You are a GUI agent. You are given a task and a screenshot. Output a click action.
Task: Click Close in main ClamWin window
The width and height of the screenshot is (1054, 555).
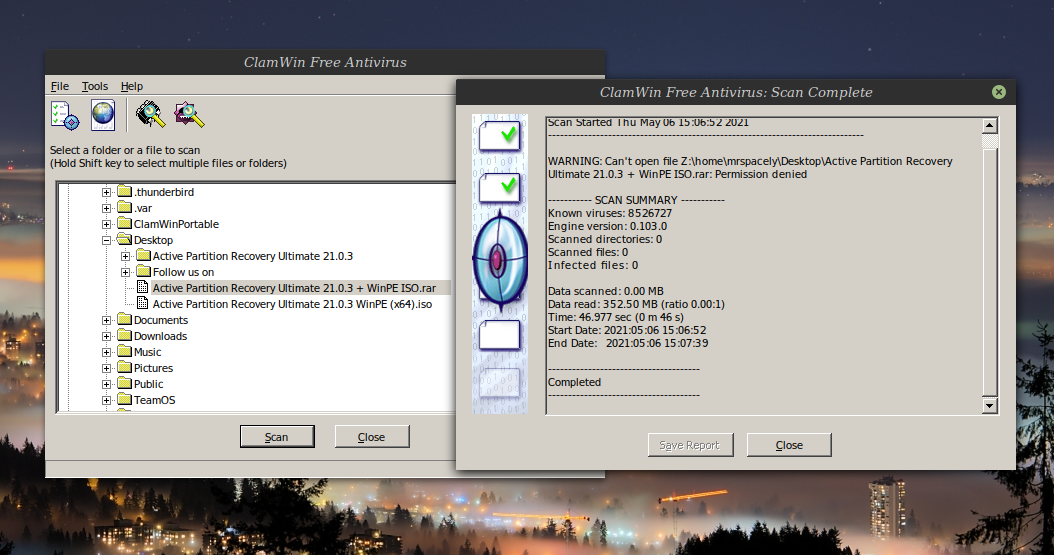pyautogui.click(x=372, y=437)
